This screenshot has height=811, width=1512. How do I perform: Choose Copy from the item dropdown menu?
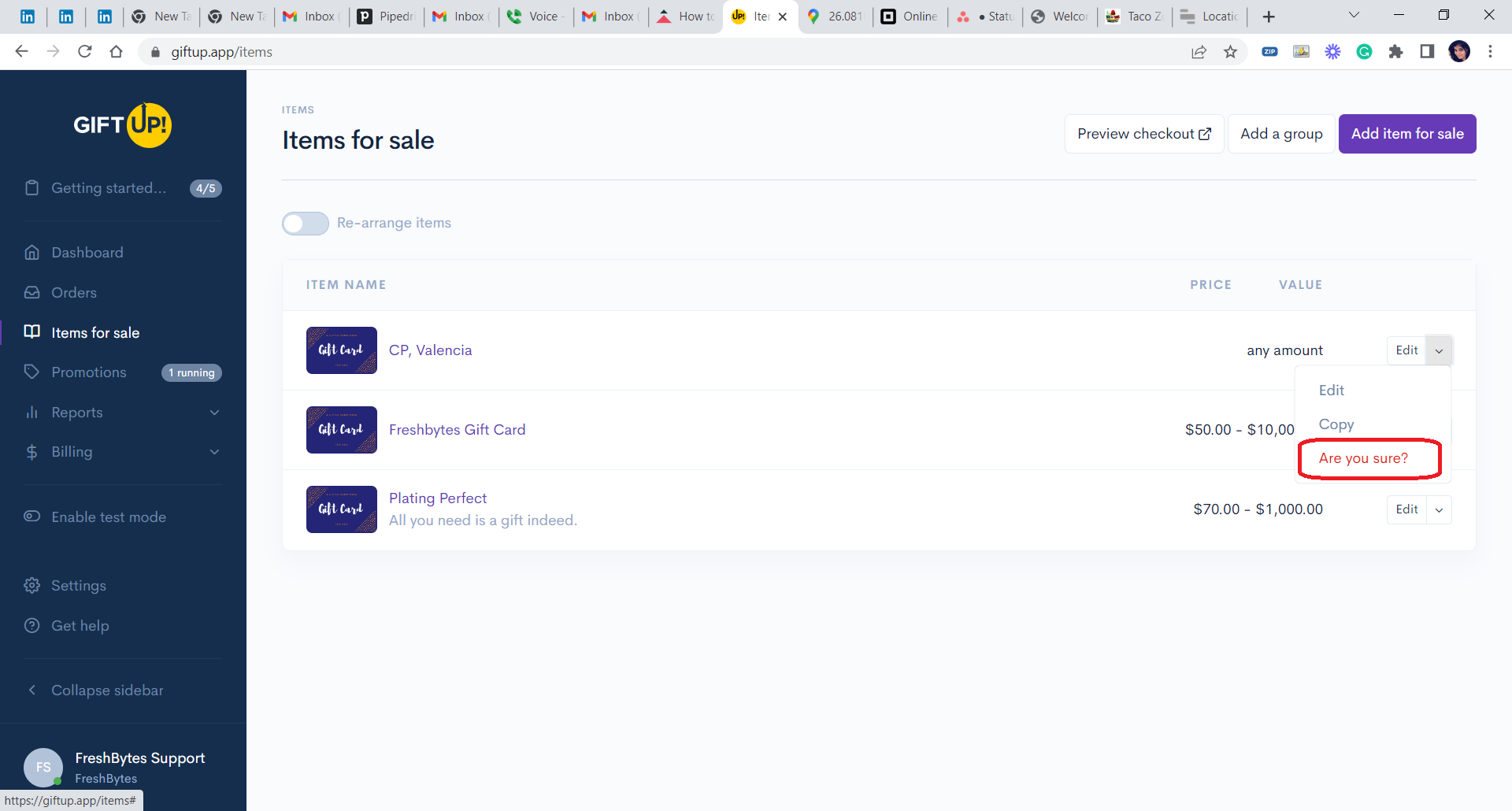click(1336, 424)
